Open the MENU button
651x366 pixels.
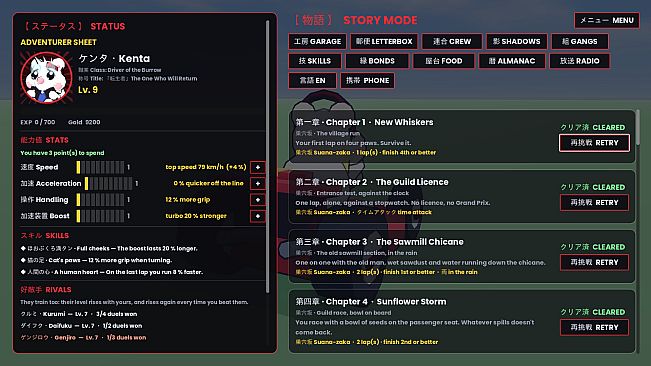[607, 20]
